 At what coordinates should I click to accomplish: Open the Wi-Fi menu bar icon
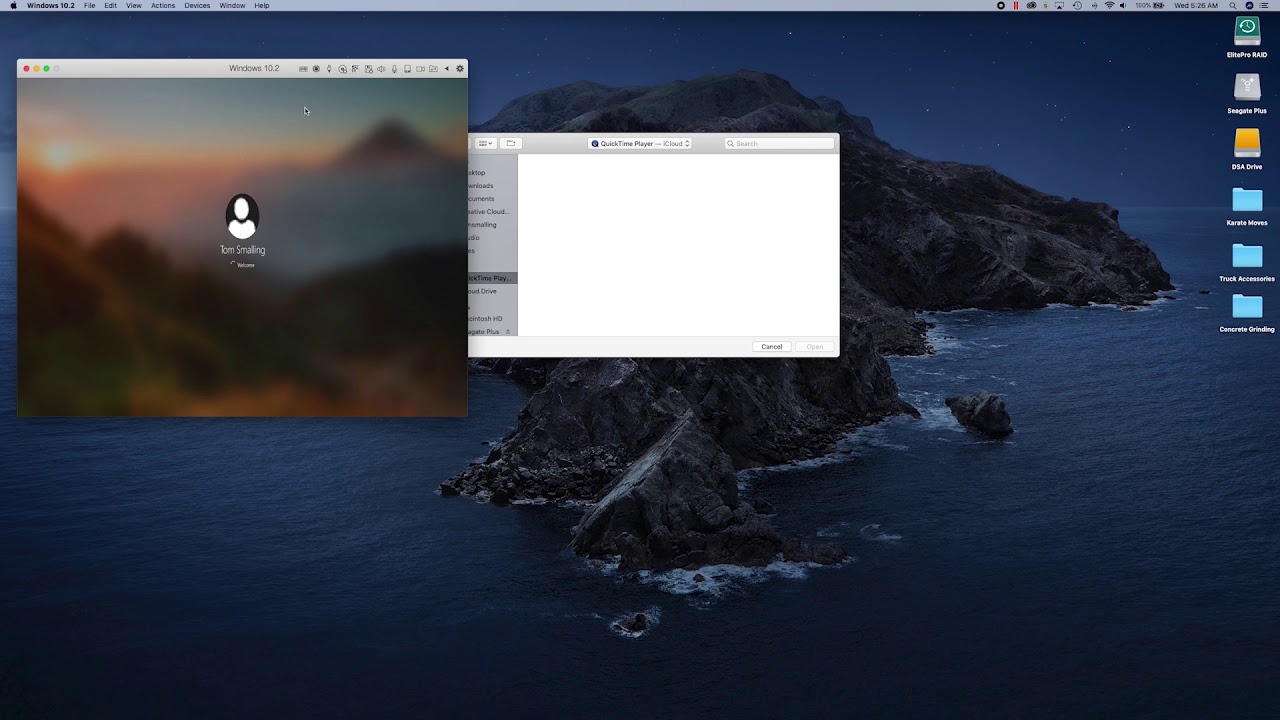(x=1109, y=6)
